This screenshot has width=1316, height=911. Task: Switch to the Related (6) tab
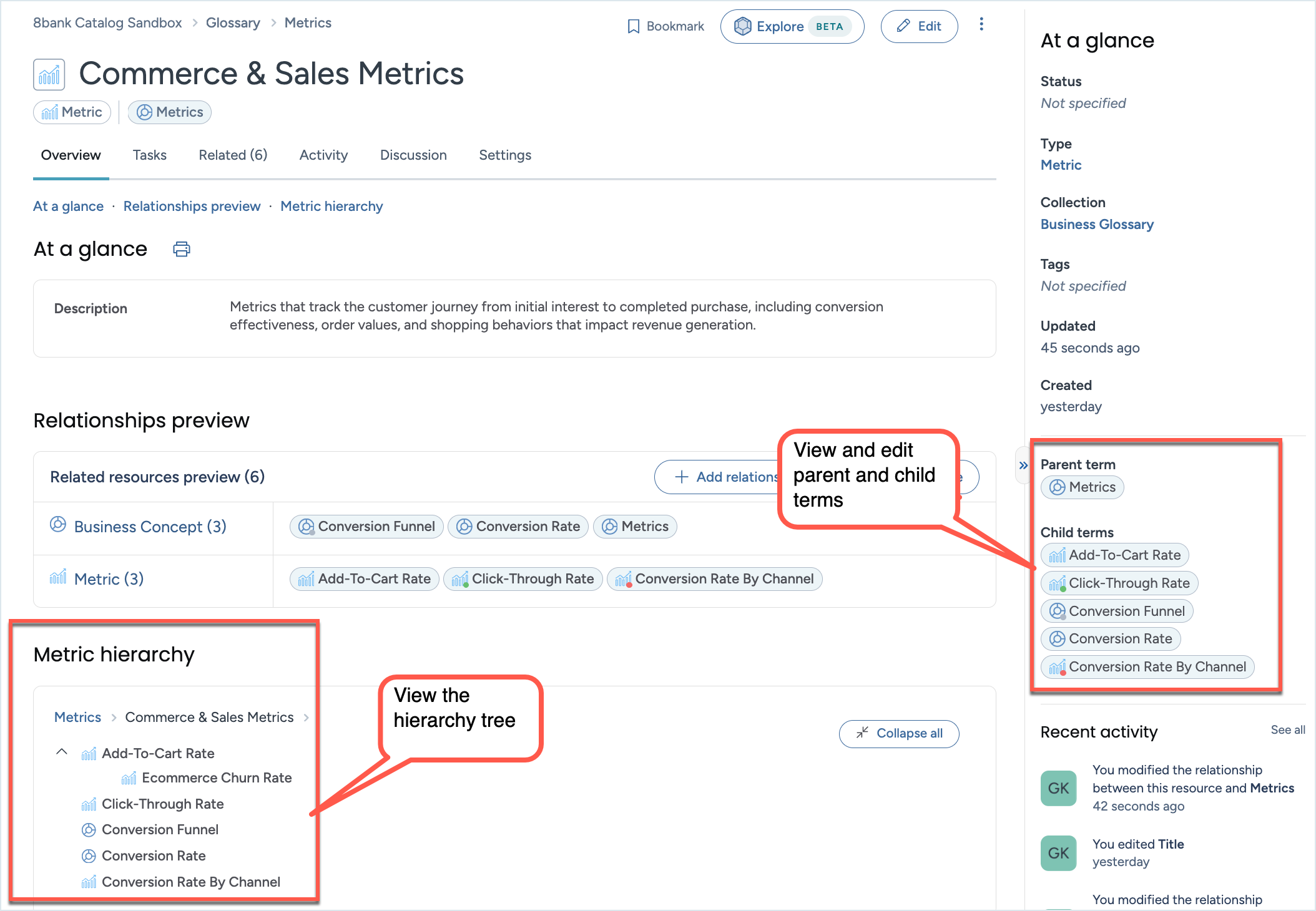coord(233,155)
